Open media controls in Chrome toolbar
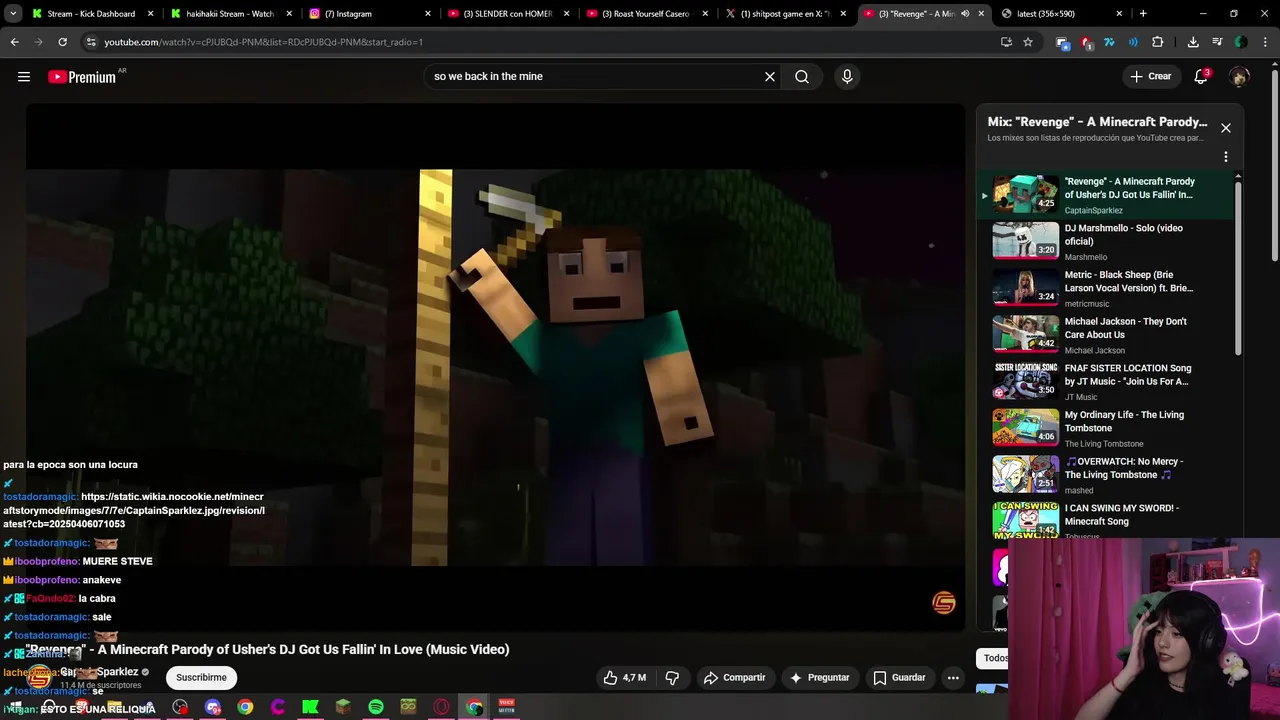This screenshot has height=720, width=1280. pos(1217,42)
